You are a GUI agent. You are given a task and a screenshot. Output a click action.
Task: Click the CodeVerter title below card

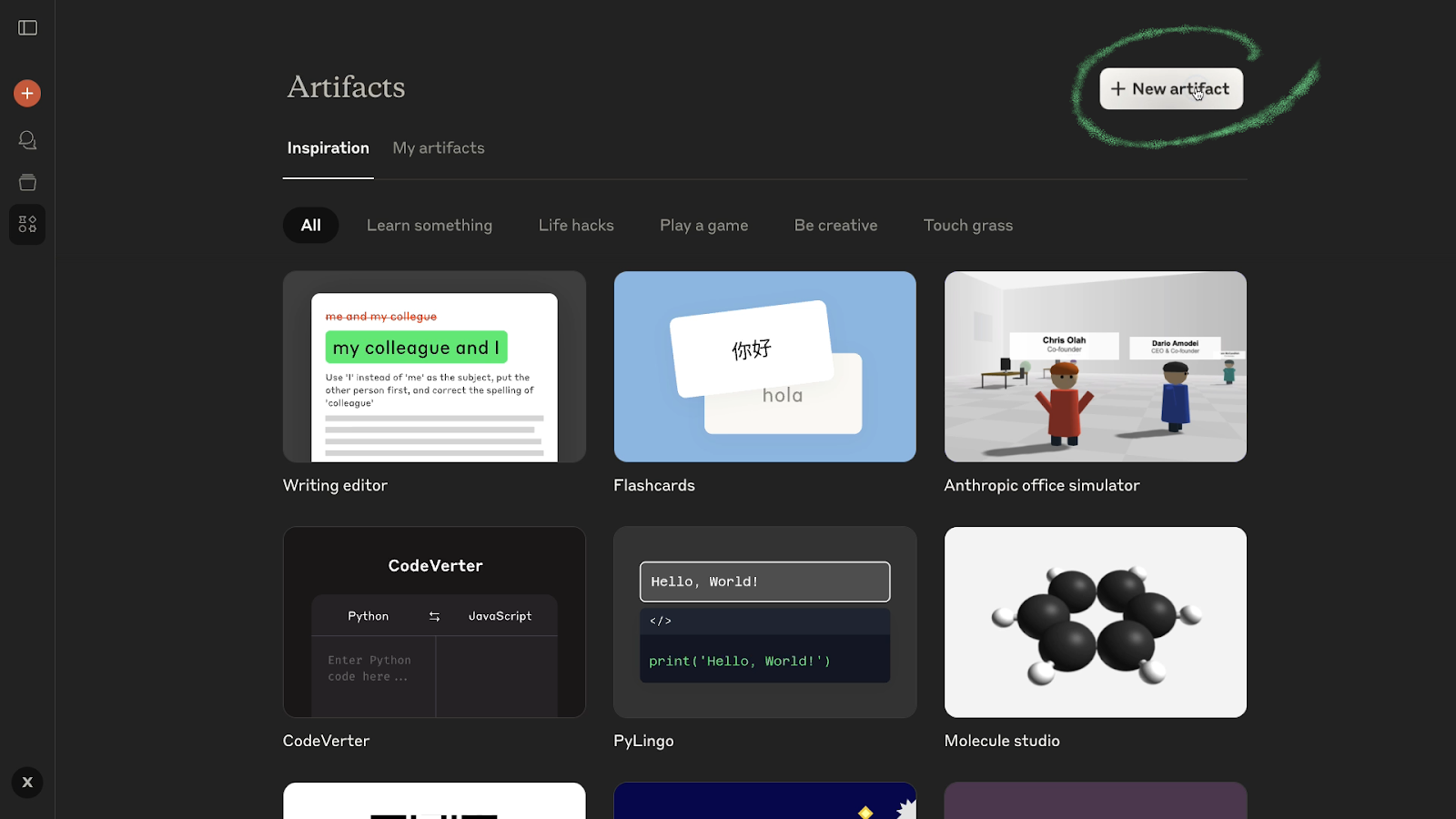coord(326,741)
